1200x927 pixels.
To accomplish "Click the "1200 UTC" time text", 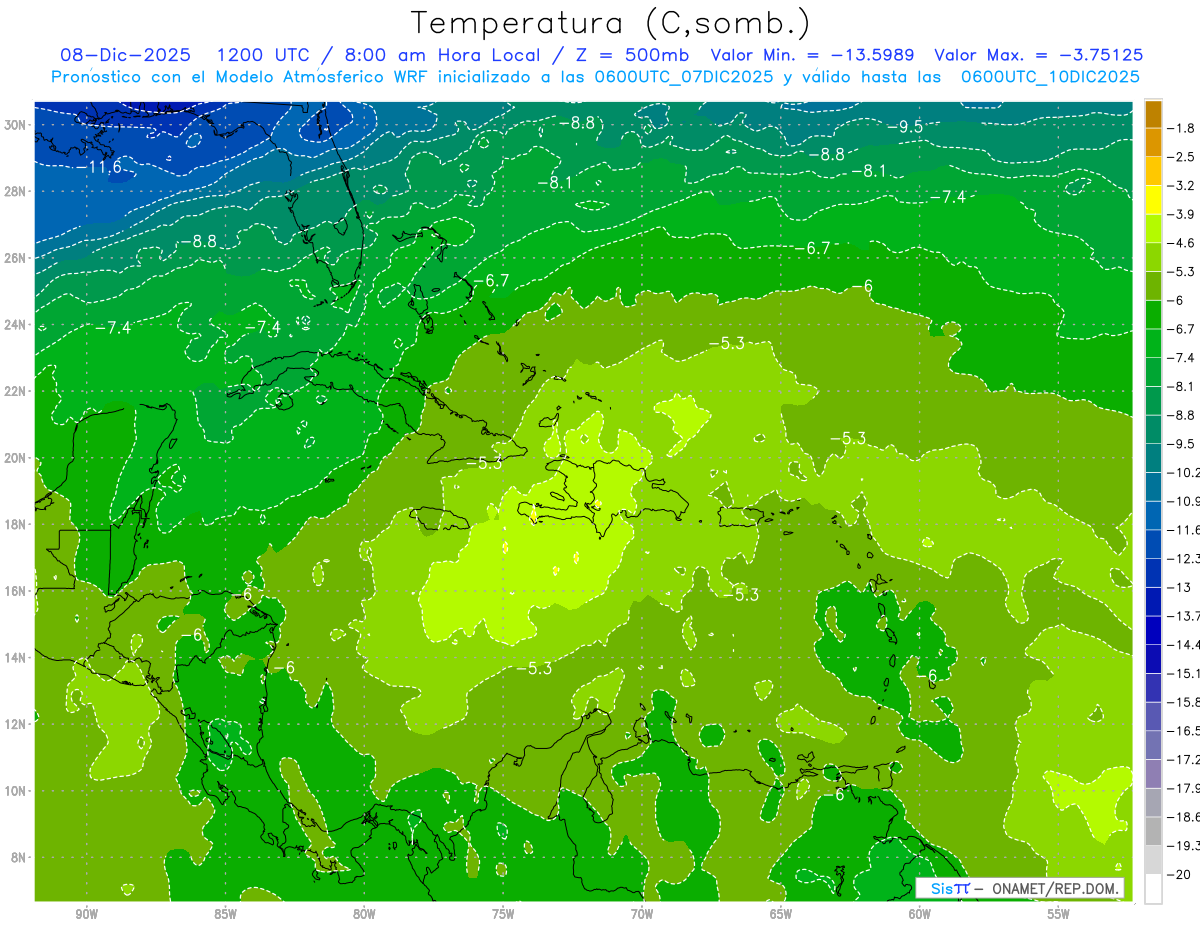I will tap(263, 55).
